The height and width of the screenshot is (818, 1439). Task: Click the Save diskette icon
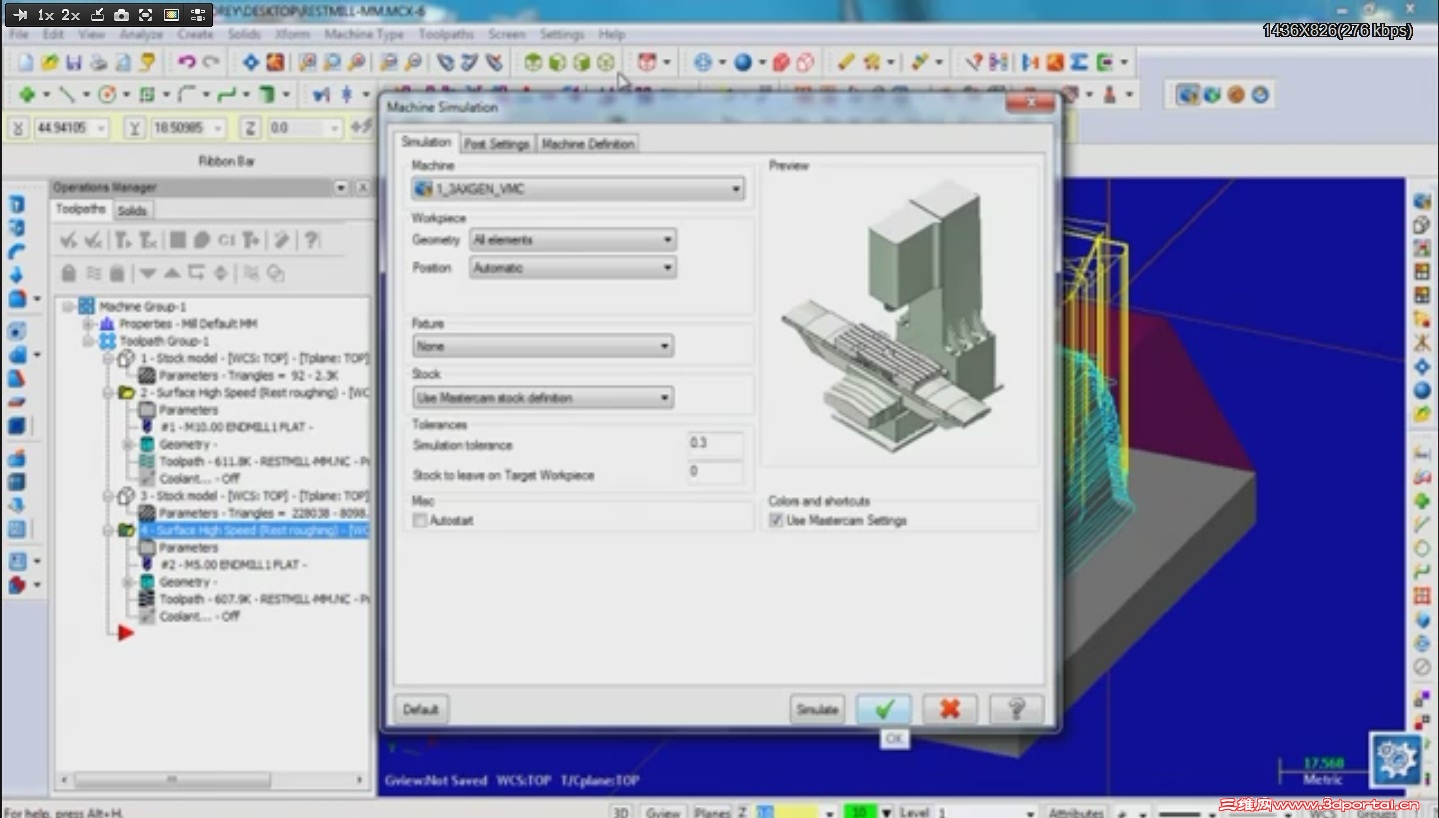[x=74, y=63]
